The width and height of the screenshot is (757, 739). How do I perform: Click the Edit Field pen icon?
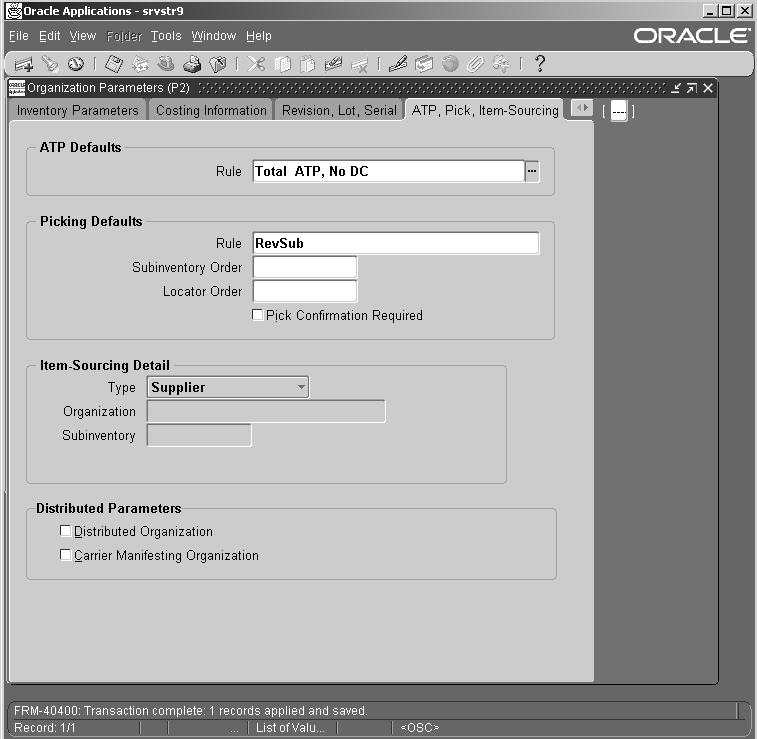[x=398, y=64]
